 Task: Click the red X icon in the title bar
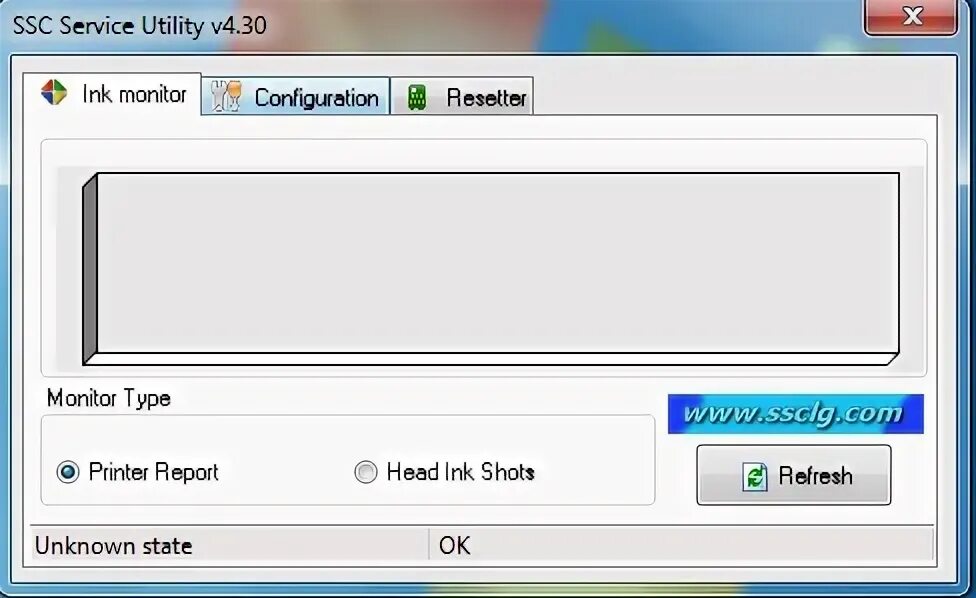pos(911,16)
